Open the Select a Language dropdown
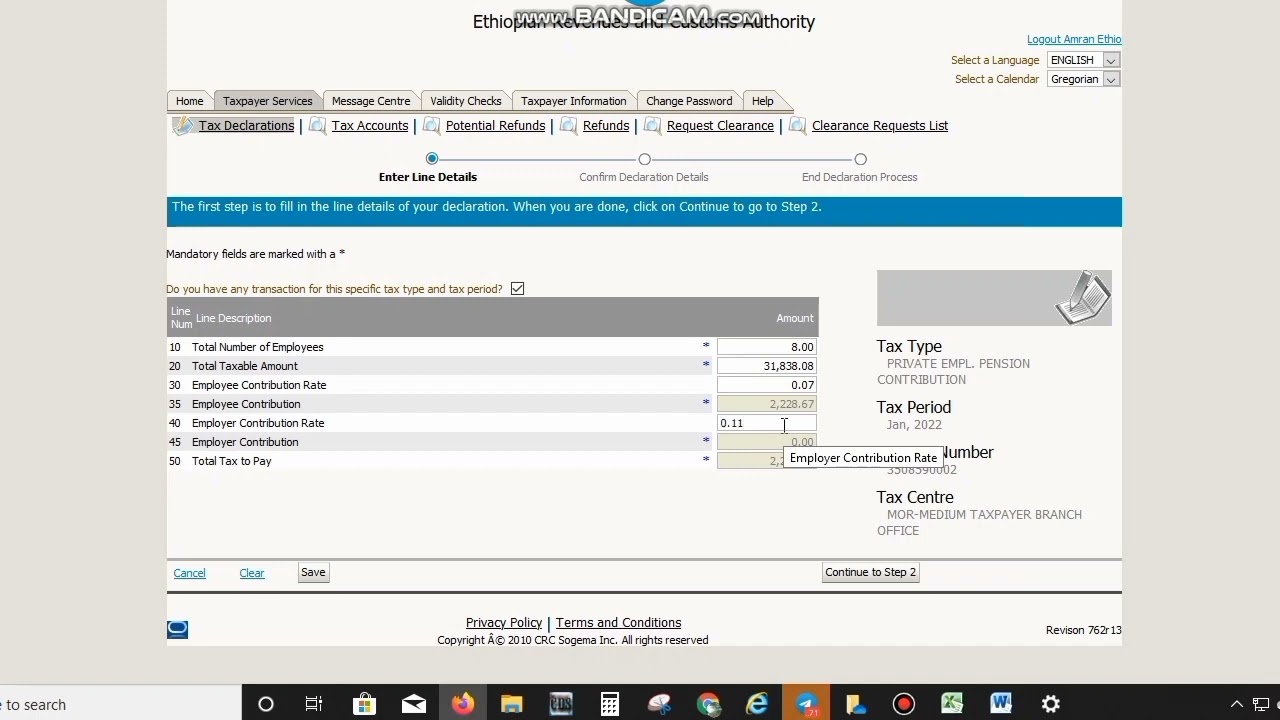Image resolution: width=1280 pixels, height=720 pixels. (x=1083, y=60)
